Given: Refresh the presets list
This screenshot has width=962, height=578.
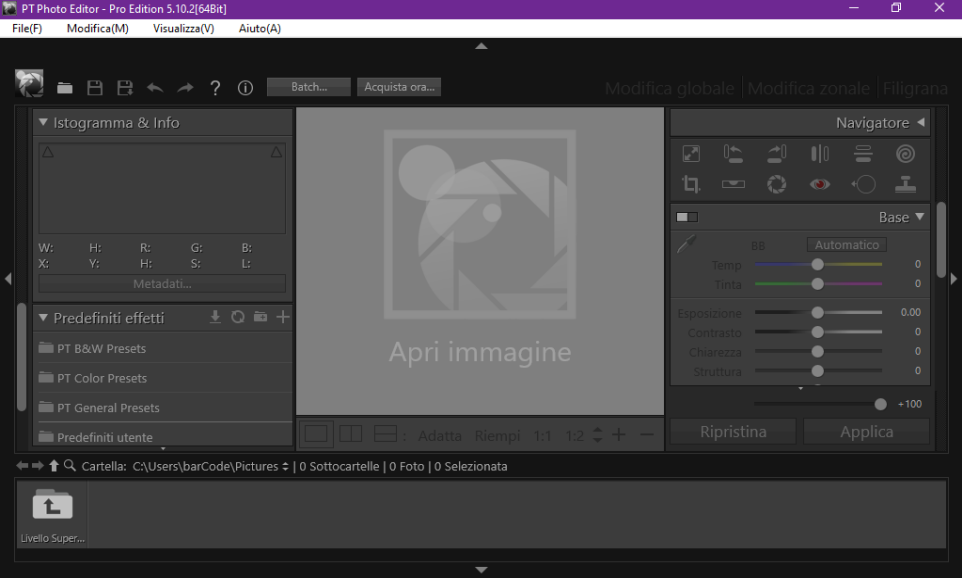Looking at the screenshot, I should pyautogui.click(x=238, y=317).
